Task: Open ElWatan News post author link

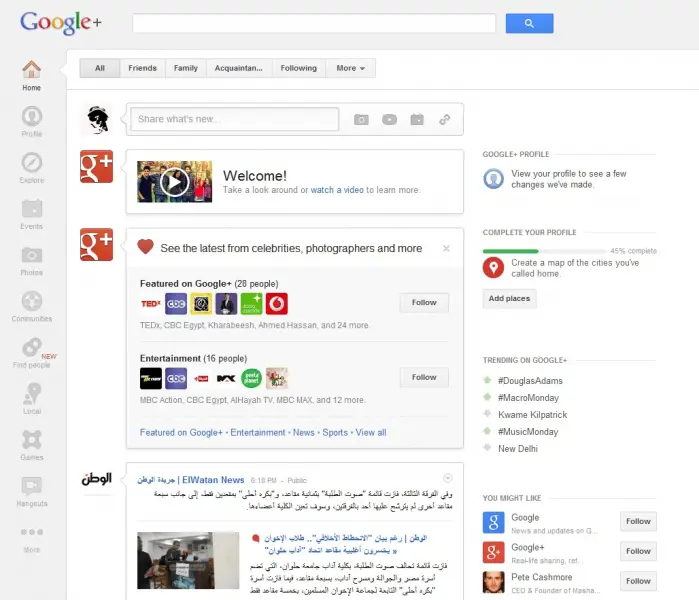Action: (x=191, y=480)
